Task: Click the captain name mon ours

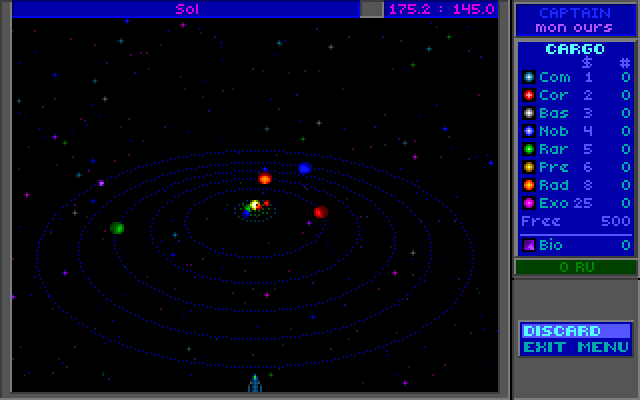Action: click(574, 28)
